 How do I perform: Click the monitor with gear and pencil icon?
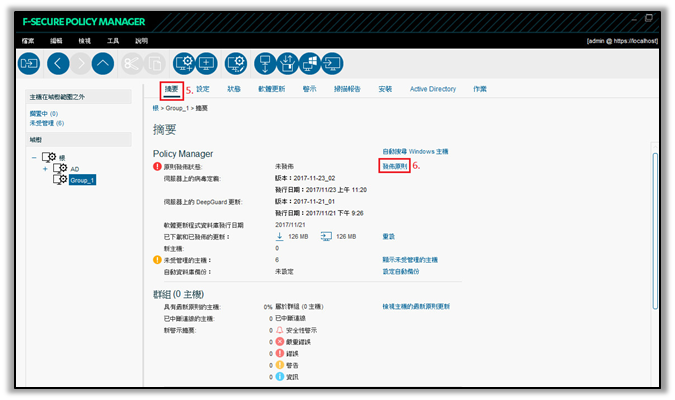236,64
